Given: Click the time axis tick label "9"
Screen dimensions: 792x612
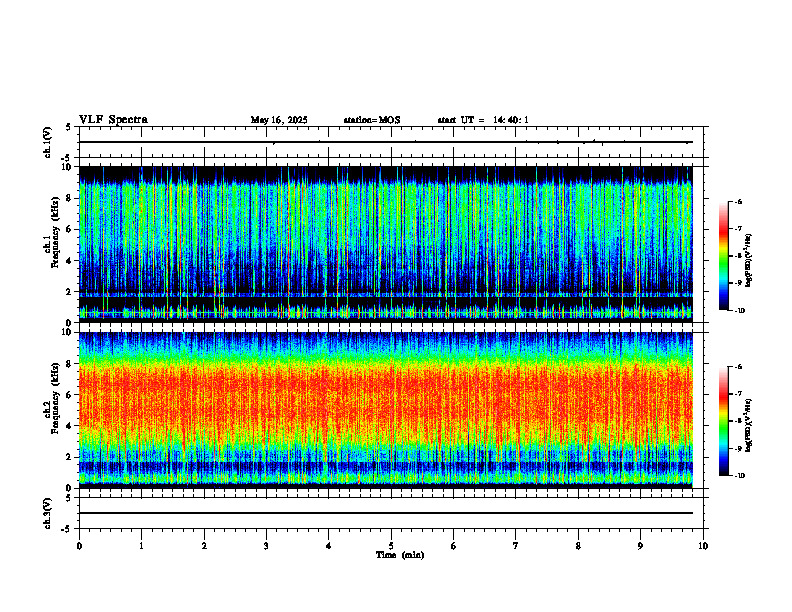Looking at the screenshot, I should pos(641,546).
